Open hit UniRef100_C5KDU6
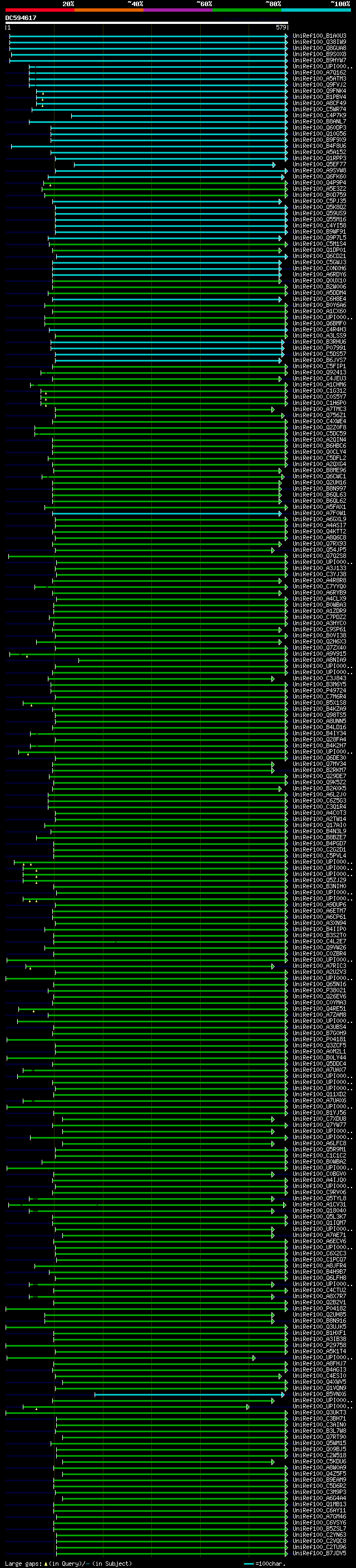This screenshot has height=1568, width=356. click(x=319, y=1461)
